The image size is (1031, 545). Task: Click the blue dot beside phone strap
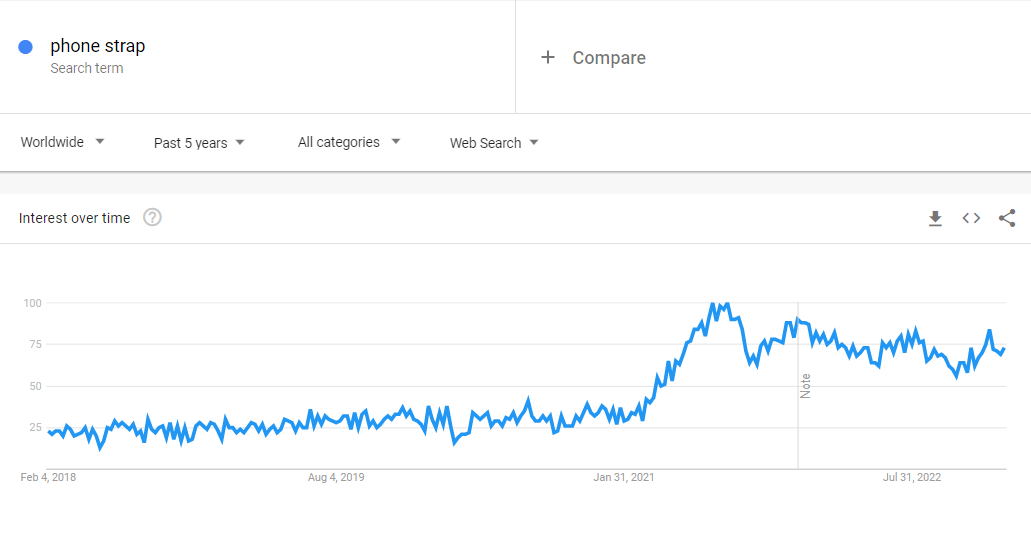coord(26,46)
